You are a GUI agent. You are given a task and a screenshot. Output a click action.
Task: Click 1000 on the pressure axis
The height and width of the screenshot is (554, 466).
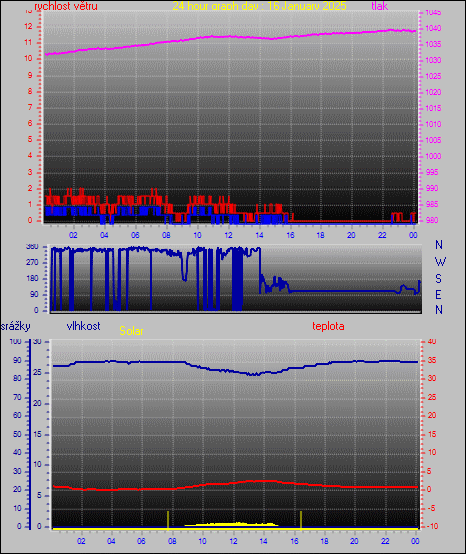[x=433, y=156]
